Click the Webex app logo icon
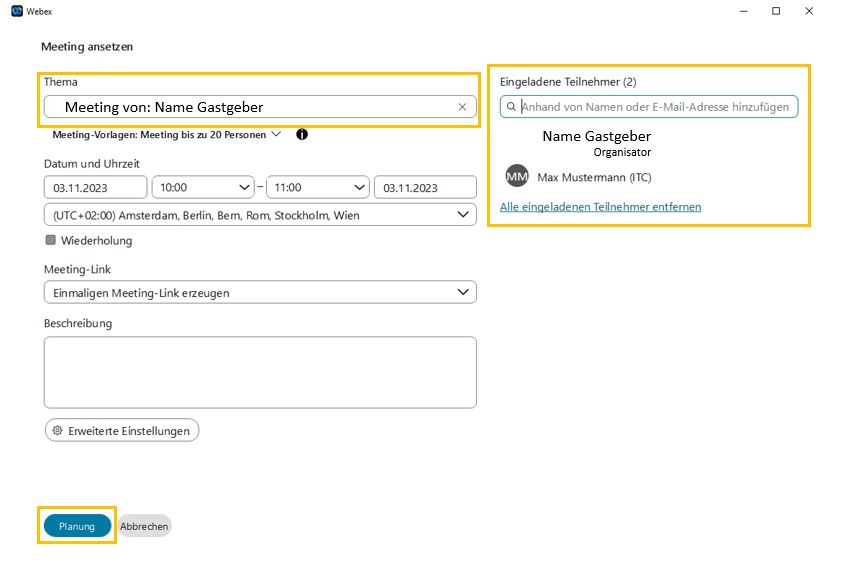The height and width of the screenshot is (570, 844). pyautogui.click(x=17, y=11)
